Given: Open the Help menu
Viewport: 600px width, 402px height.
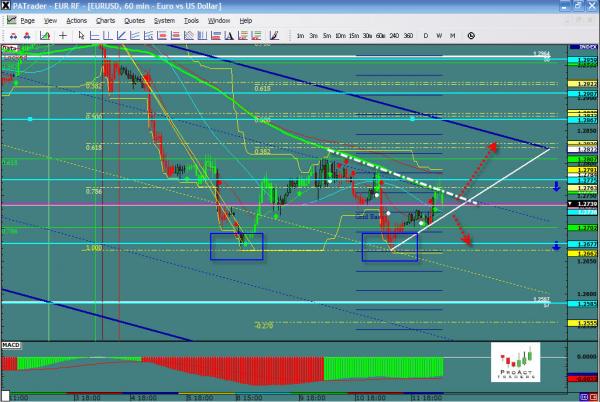Looking at the screenshot, I should pyautogui.click(x=245, y=20).
